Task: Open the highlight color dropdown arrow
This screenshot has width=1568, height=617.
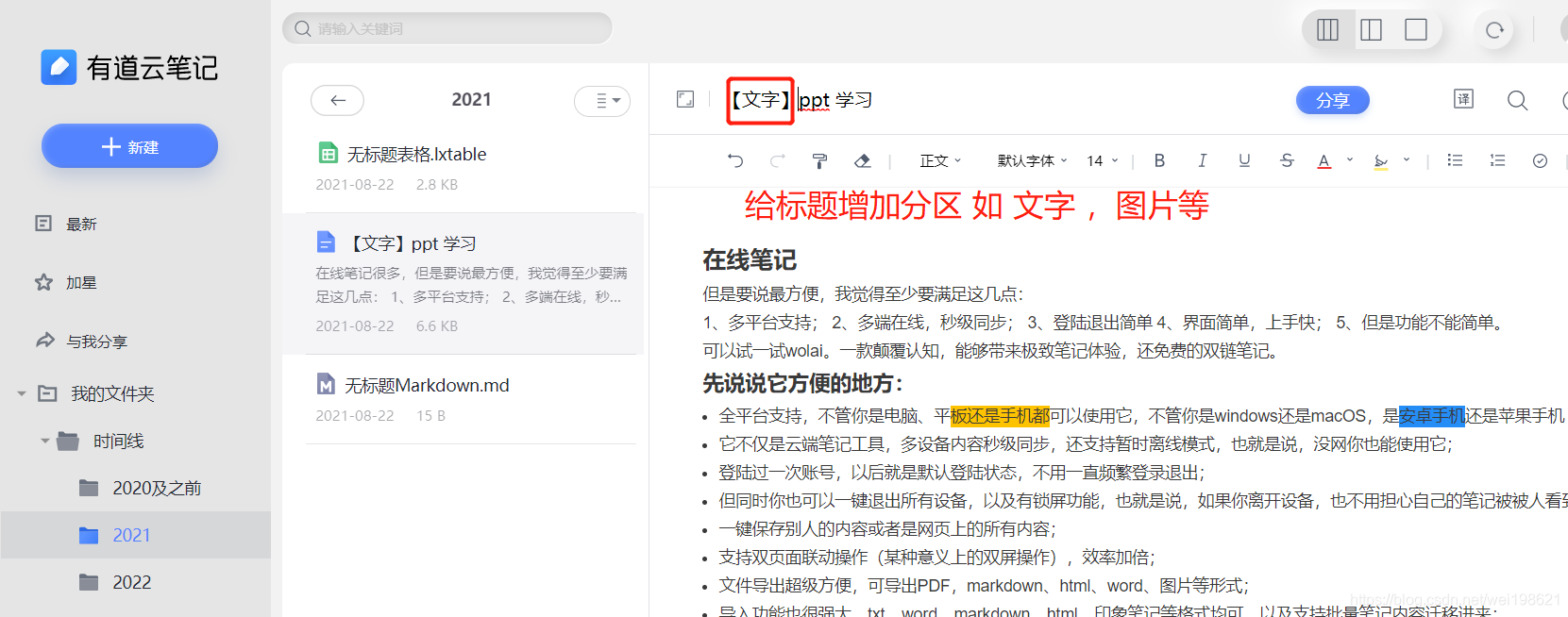Action: click(1407, 159)
